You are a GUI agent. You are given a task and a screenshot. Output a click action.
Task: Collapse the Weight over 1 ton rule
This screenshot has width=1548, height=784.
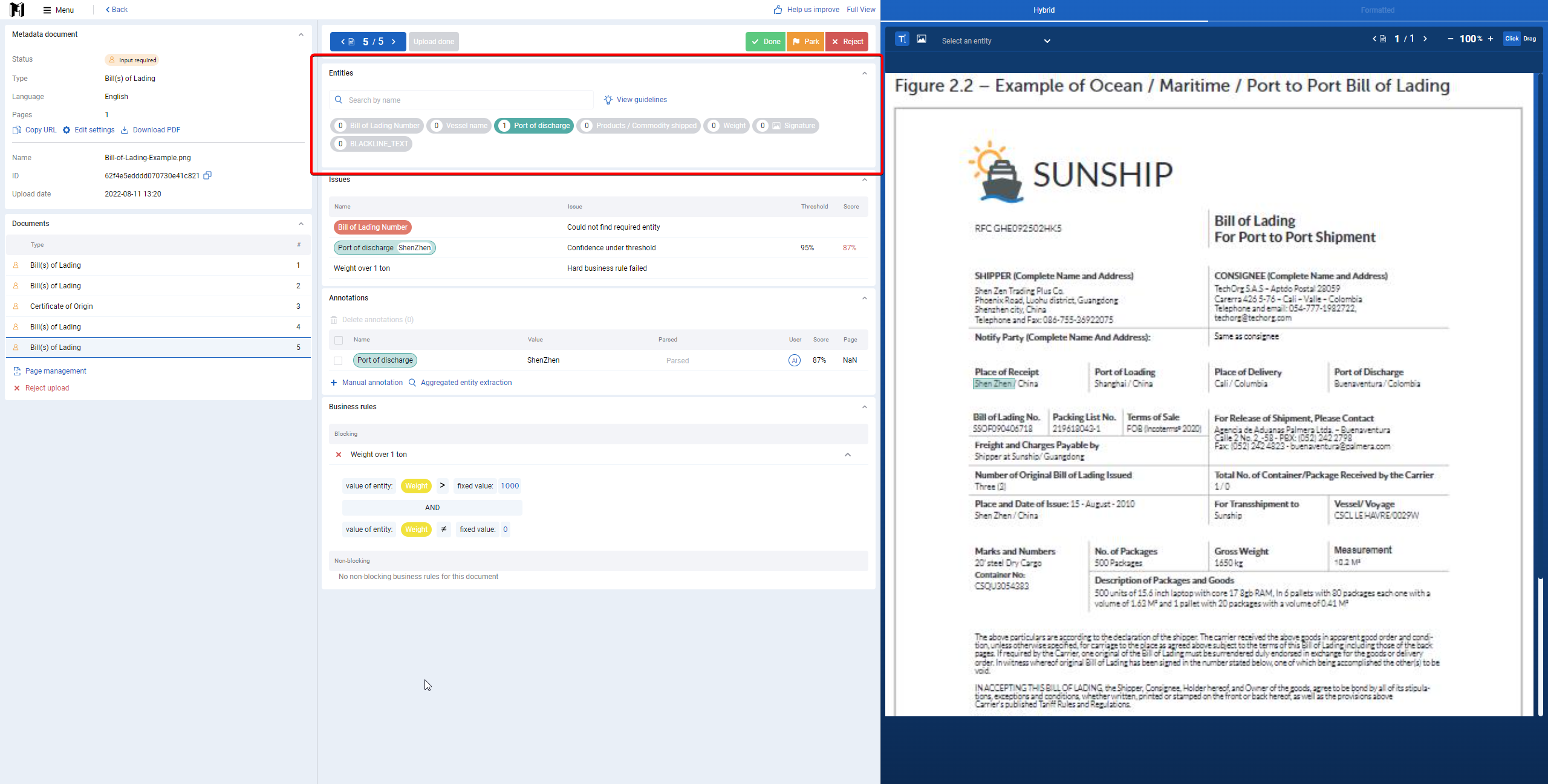tap(848, 455)
